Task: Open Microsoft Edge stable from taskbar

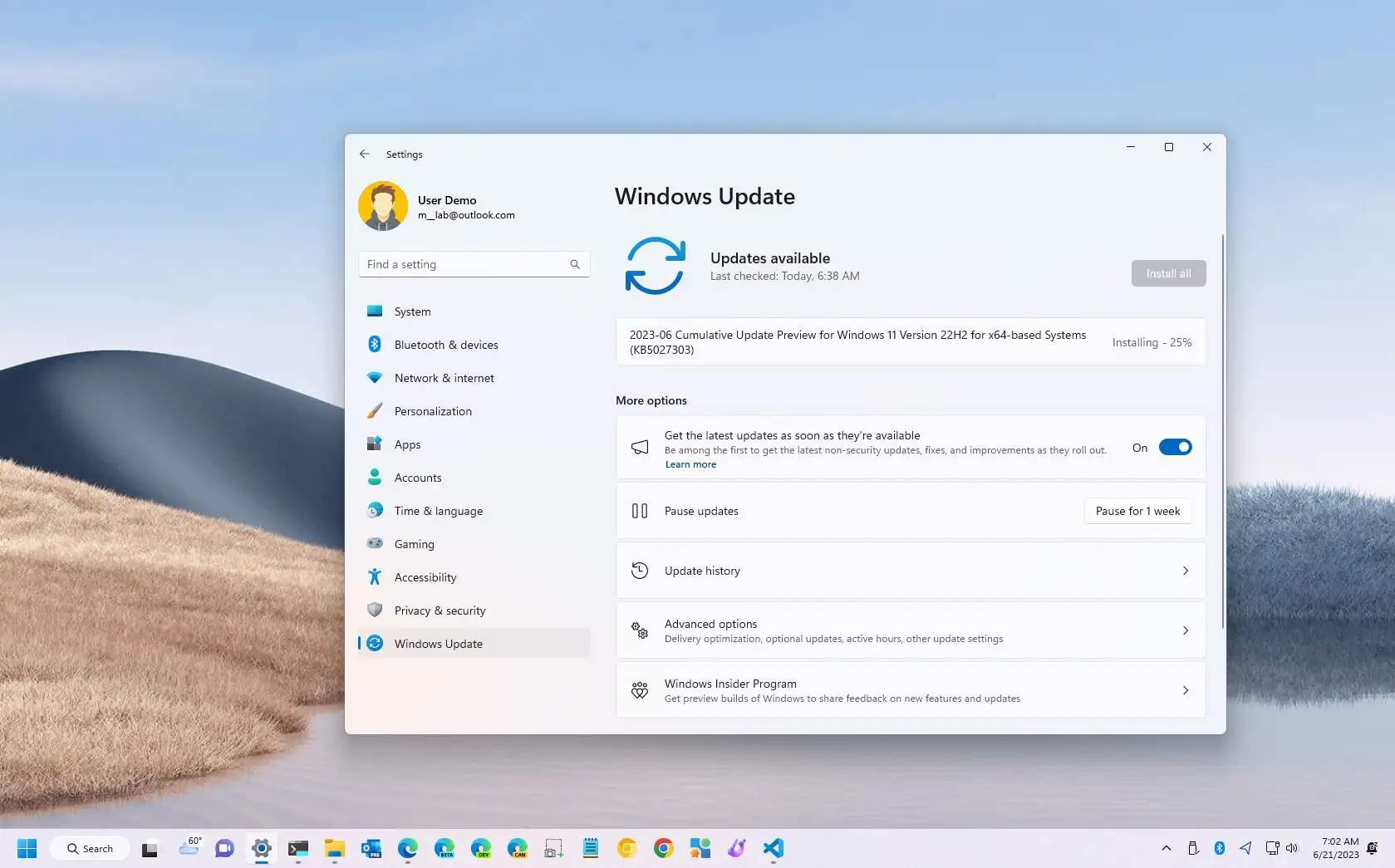Action: click(x=408, y=848)
